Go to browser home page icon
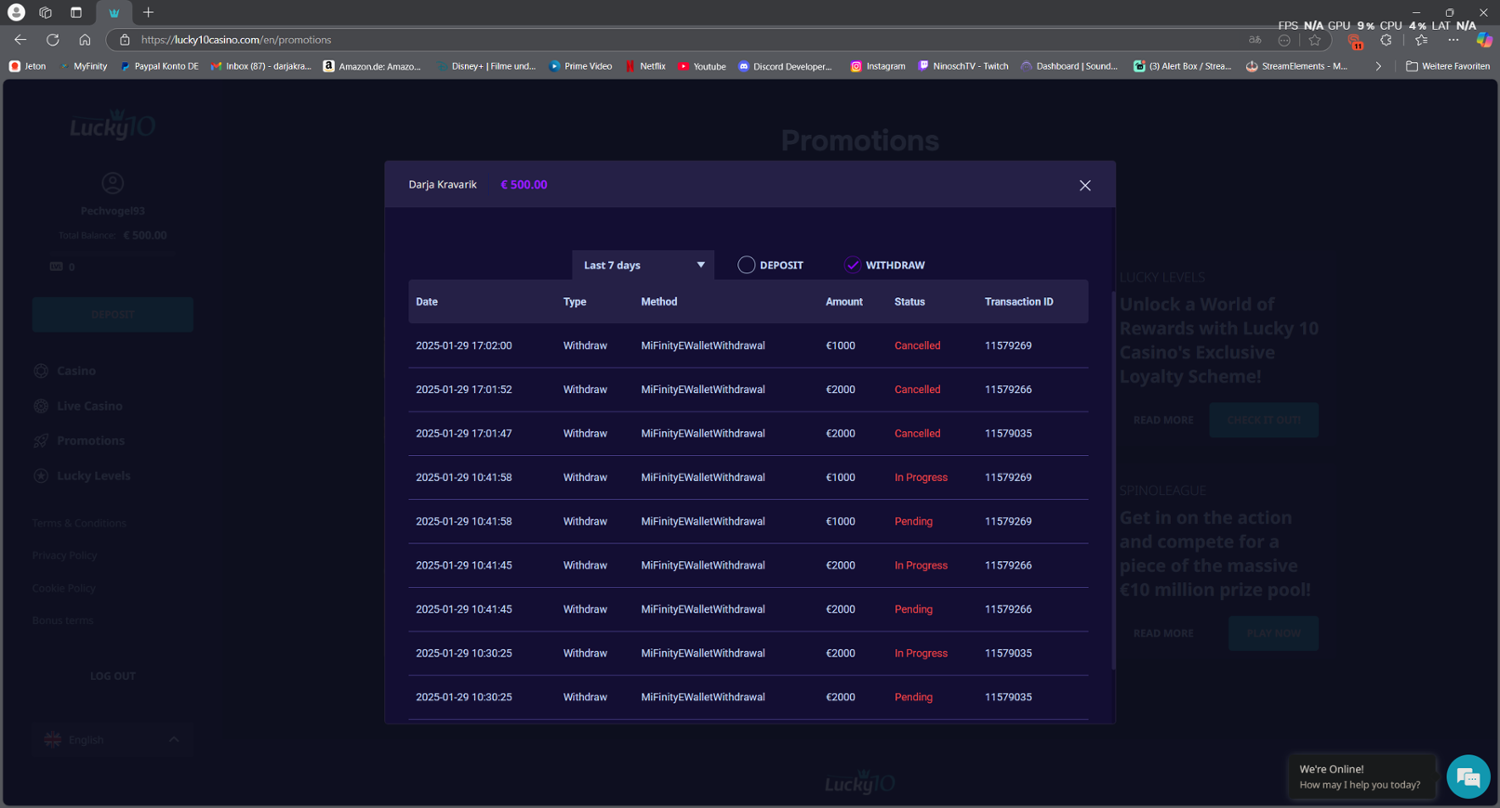 tap(85, 40)
